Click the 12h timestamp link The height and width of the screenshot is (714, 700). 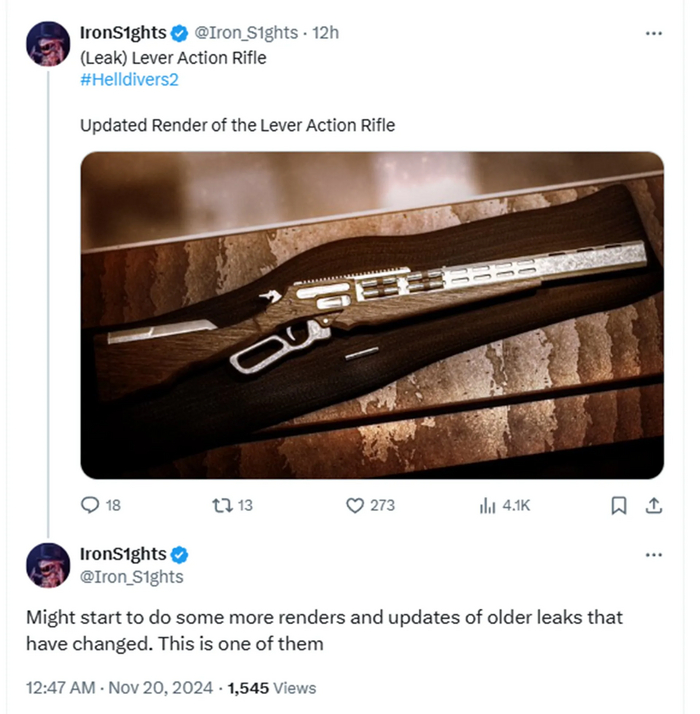326,33
